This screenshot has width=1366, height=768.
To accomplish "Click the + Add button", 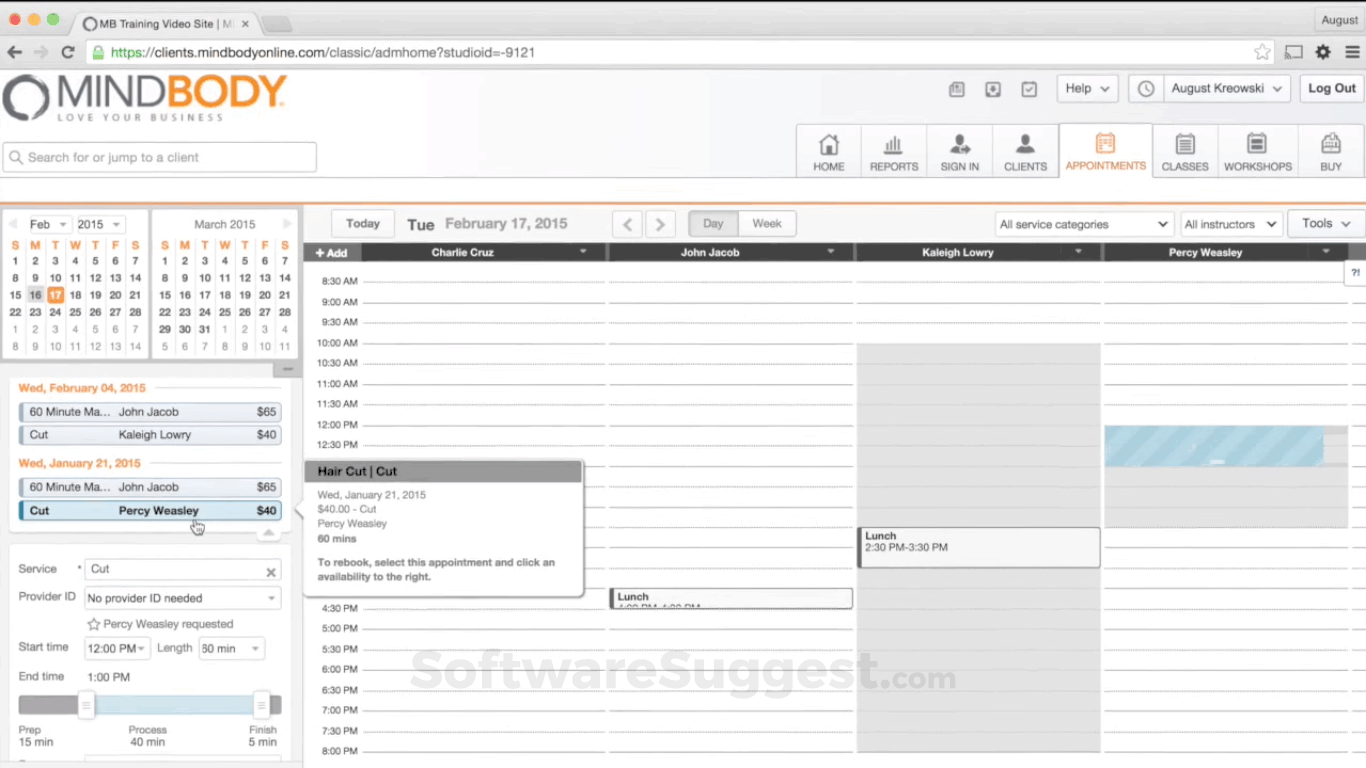I will point(332,253).
